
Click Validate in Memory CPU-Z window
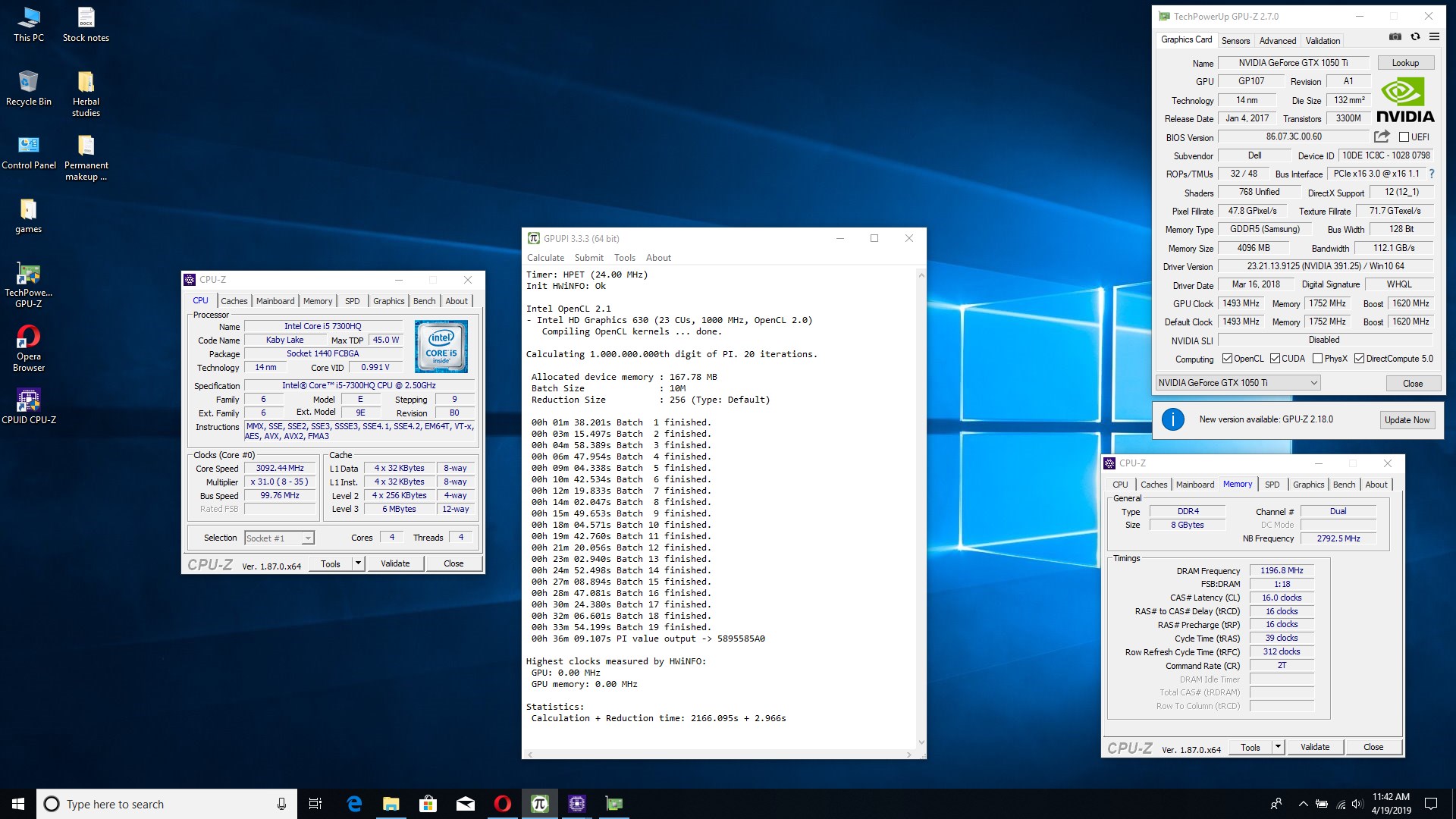point(1314,747)
